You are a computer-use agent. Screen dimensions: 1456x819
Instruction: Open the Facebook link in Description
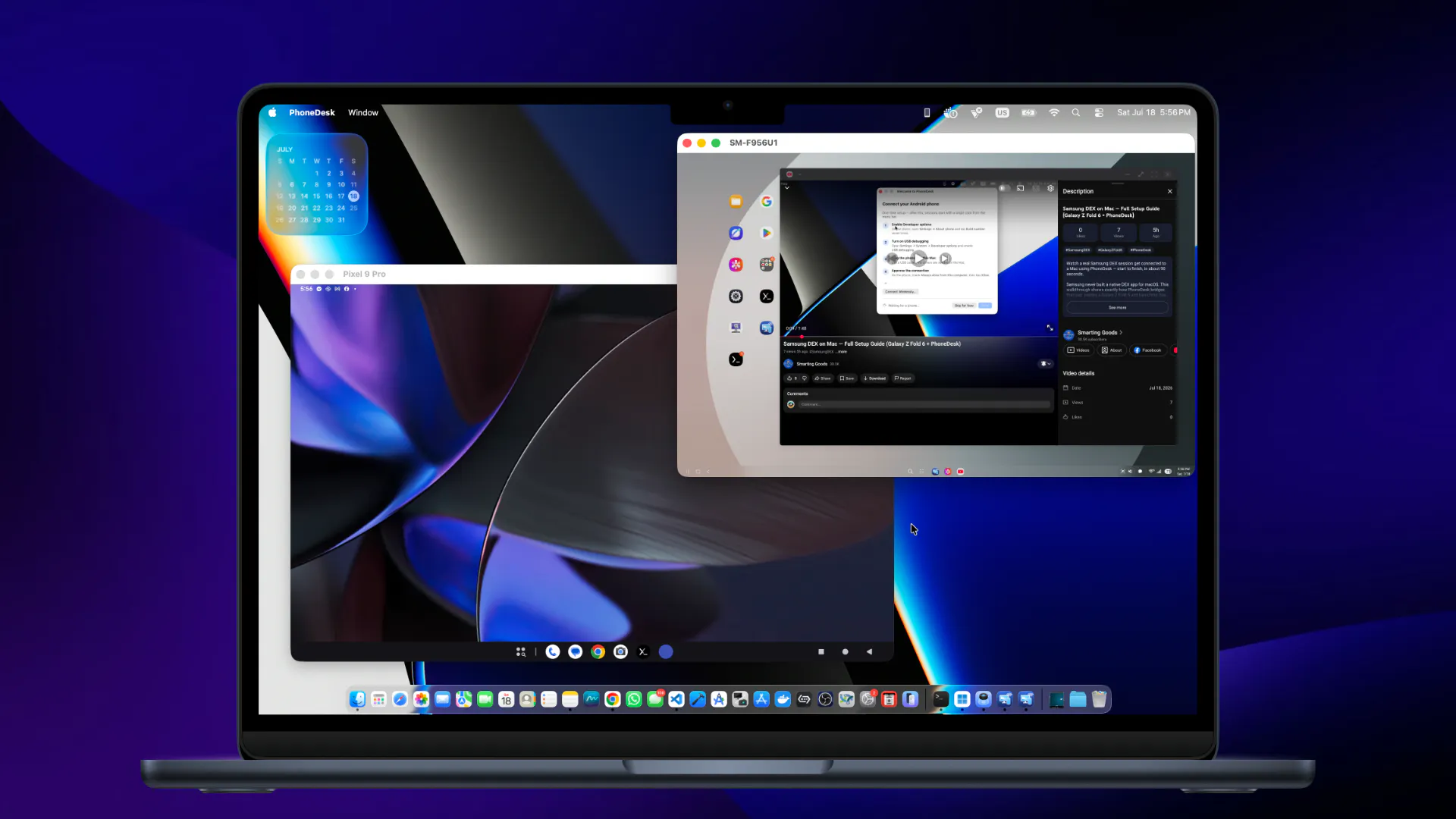pos(1147,350)
